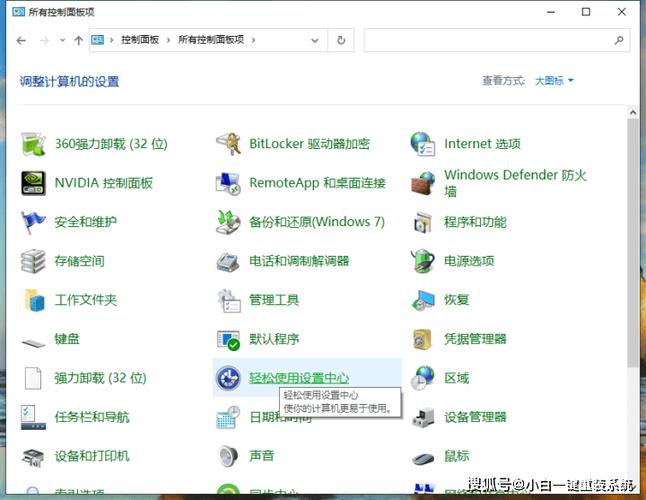646x500 pixels.
Task: Select the 管理工具 icon
Action: (x=228, y=300)
